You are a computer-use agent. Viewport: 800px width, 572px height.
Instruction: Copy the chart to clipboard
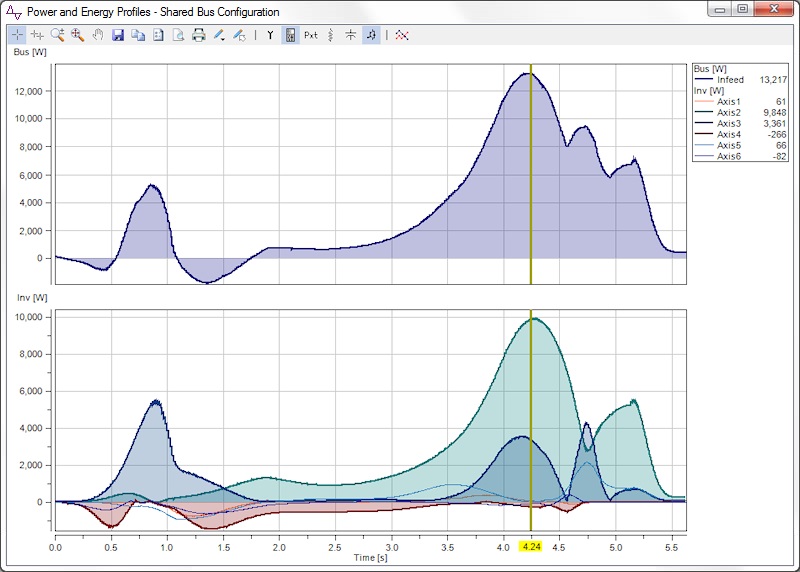[138, 35]
